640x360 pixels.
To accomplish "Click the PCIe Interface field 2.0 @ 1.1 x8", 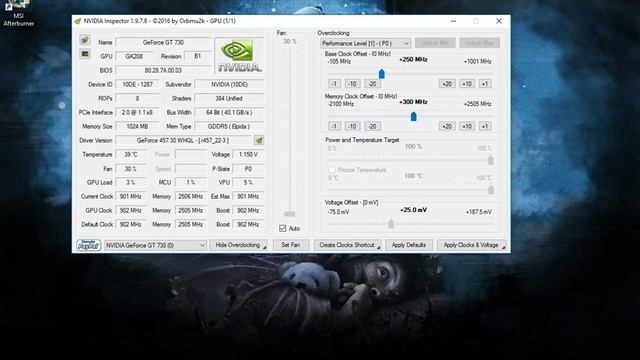I will (138, 112).
